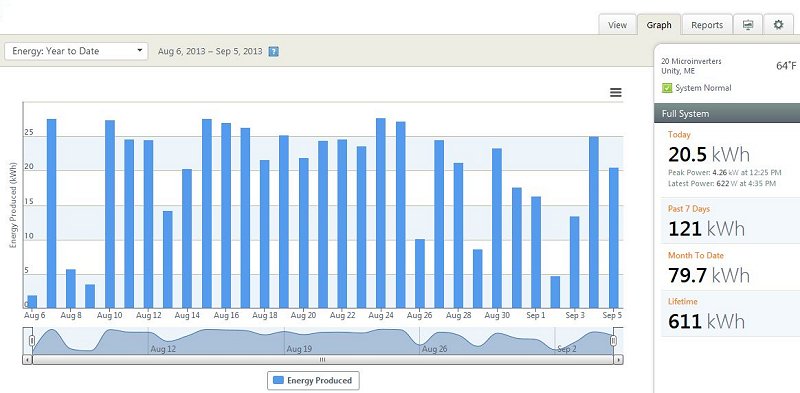Click the scrollbar right arrow
This screenshot has height=393, width=800.
618,360
